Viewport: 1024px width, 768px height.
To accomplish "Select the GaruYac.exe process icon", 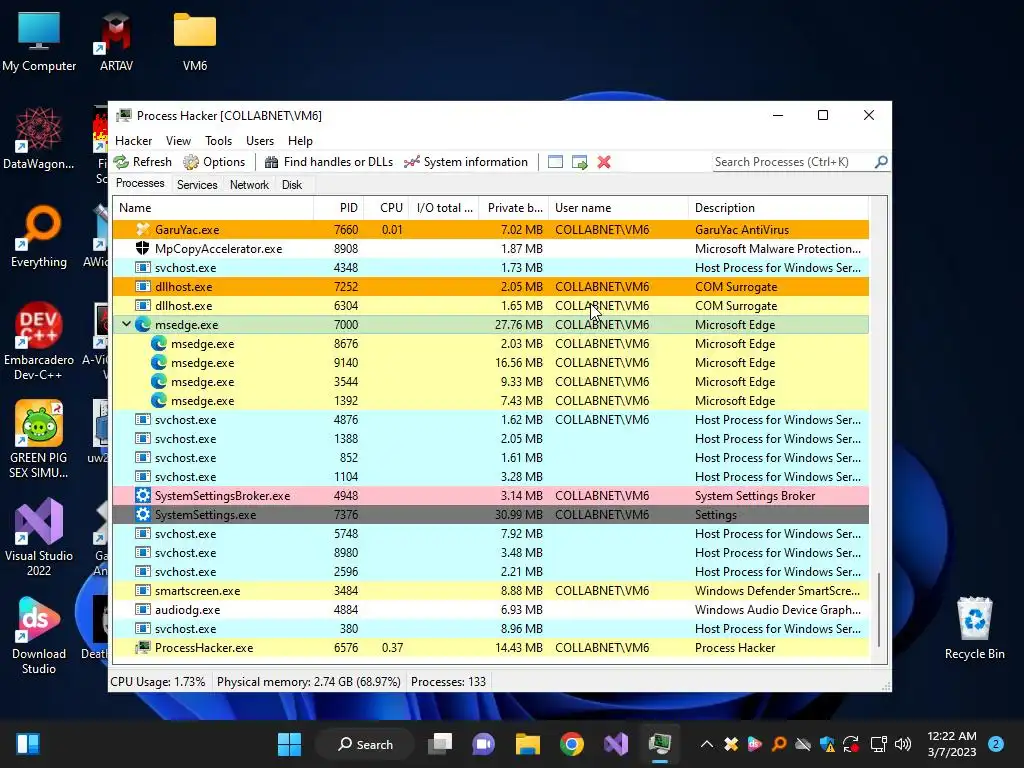I will (x=142, y=229).
